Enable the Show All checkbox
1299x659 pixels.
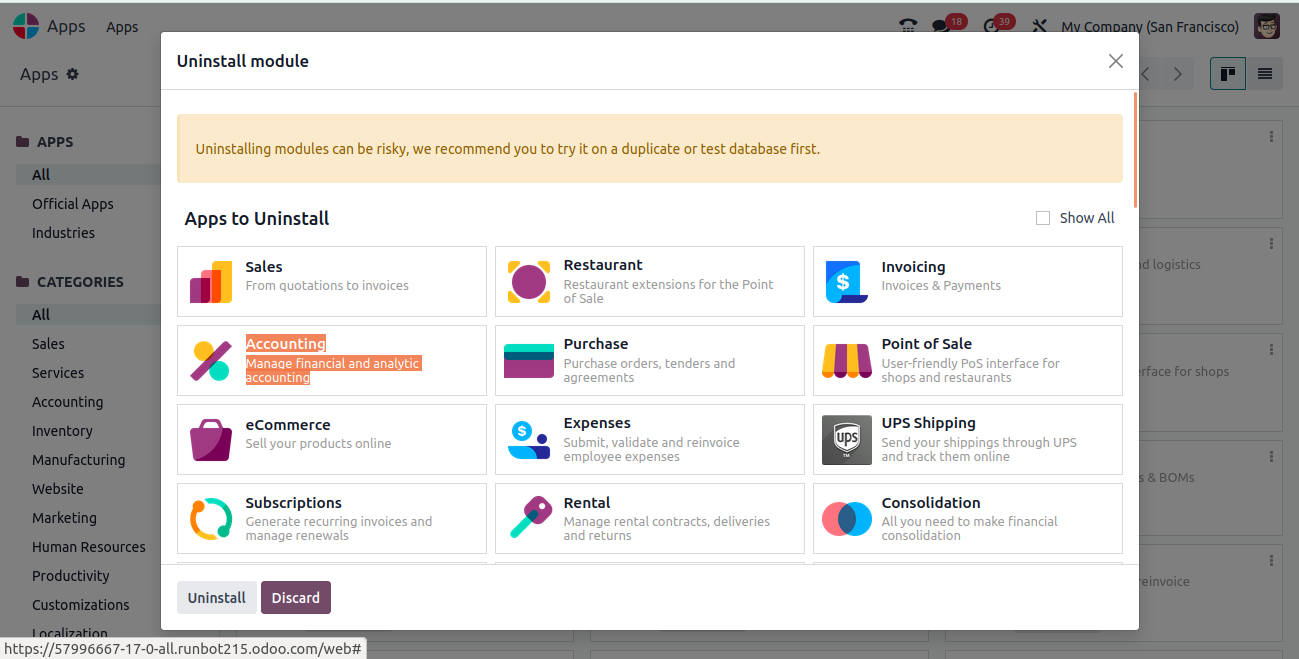click(x=1043, y=218)
